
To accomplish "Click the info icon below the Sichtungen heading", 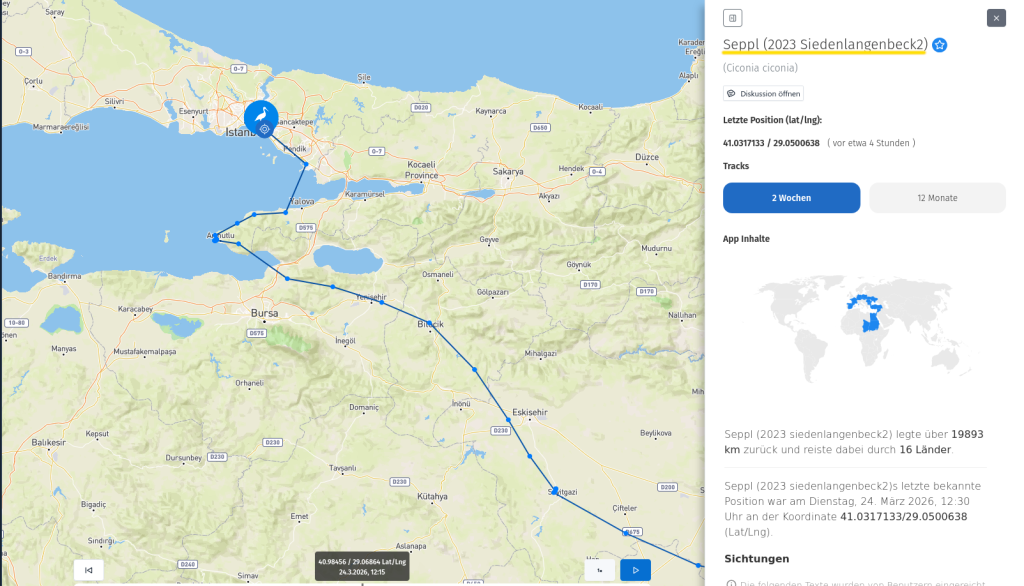I will (x=731, y=582).
